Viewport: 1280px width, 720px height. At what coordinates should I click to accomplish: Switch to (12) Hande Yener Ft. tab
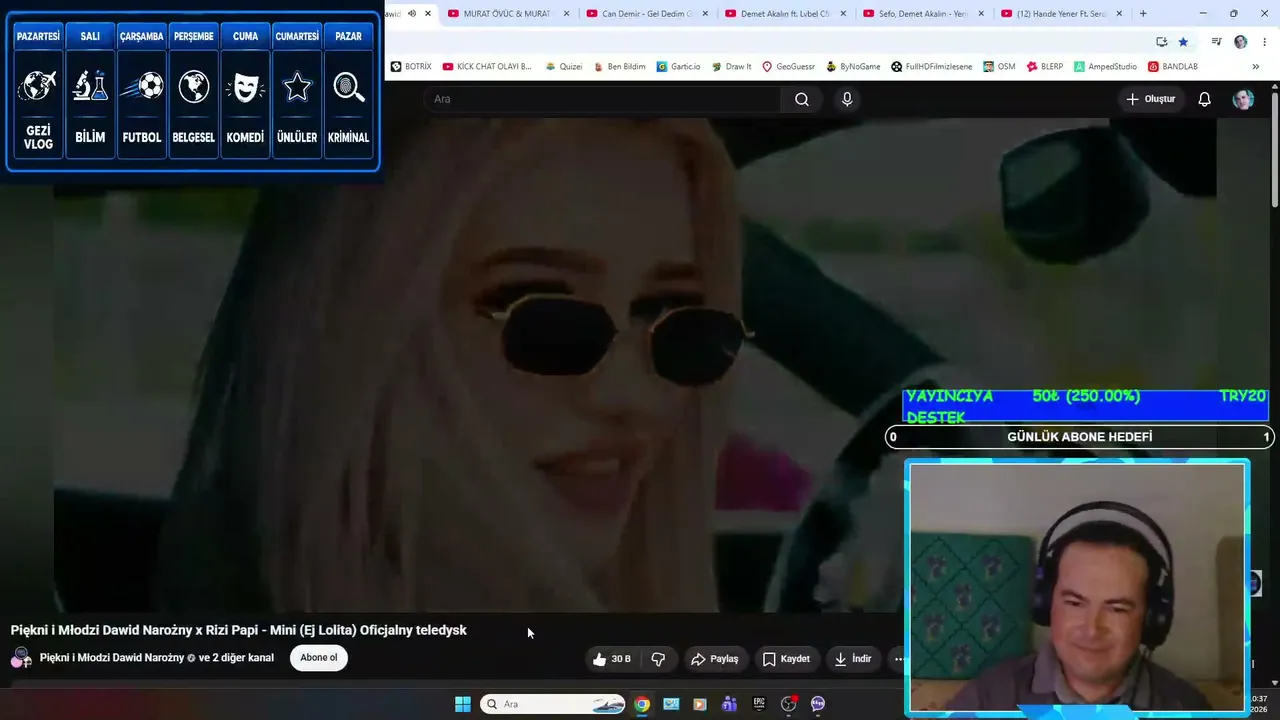[1060, 14]
